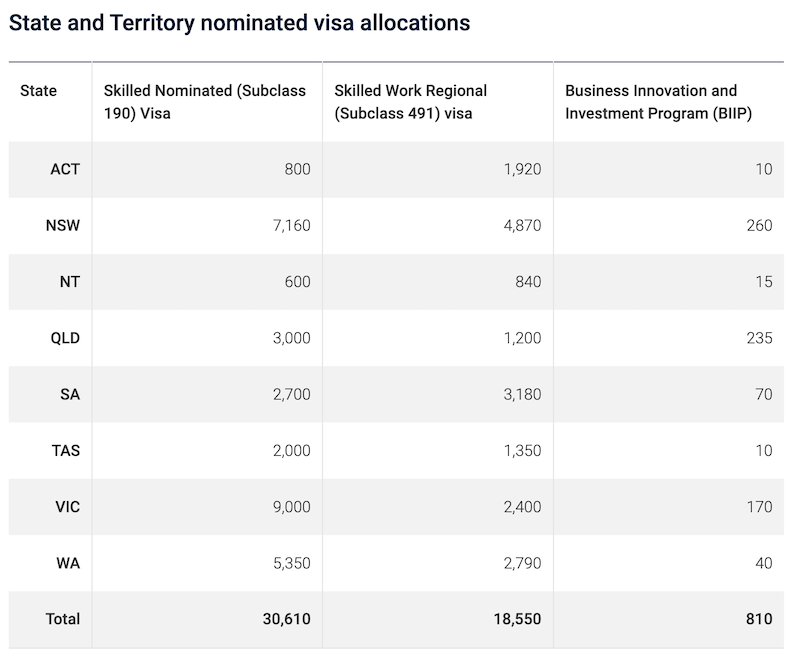Select the TAS row label
The image size is (800, 659).
[x=65, y=450]
